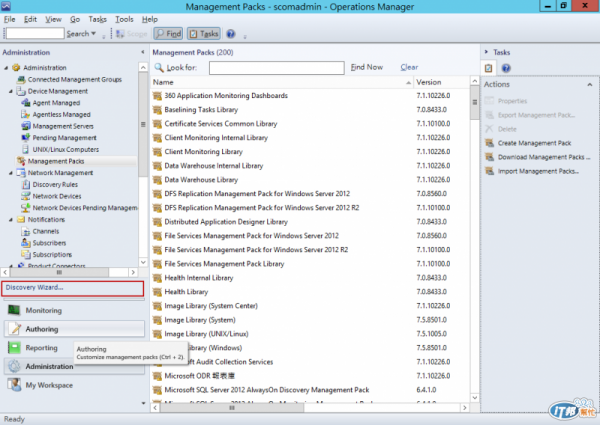600x425 pixels.
Task: Sort by the Name column header
Action: 282,82
